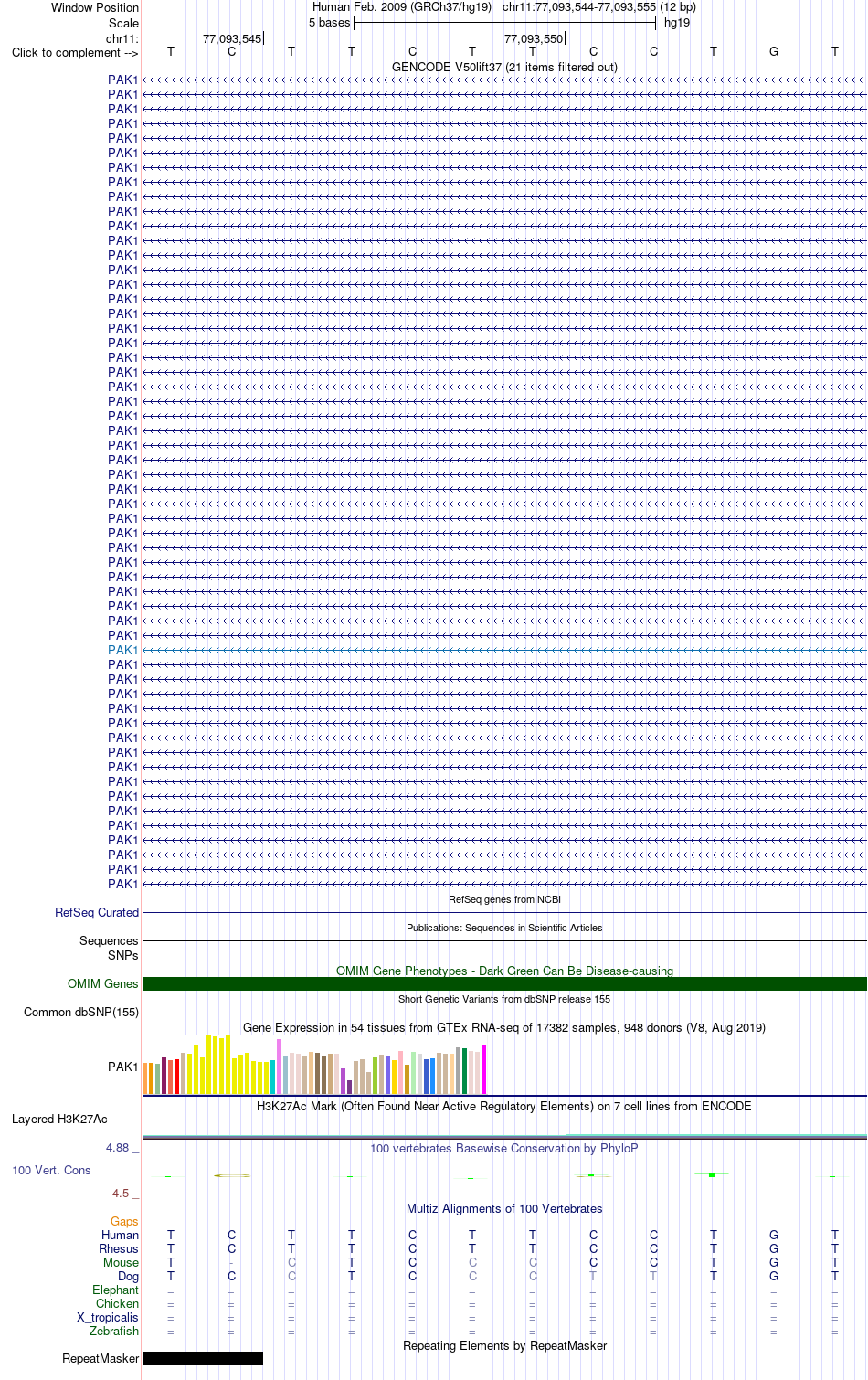Click 'Repeating Elements by RepeatMasker' title

[x=504, y=1345]
